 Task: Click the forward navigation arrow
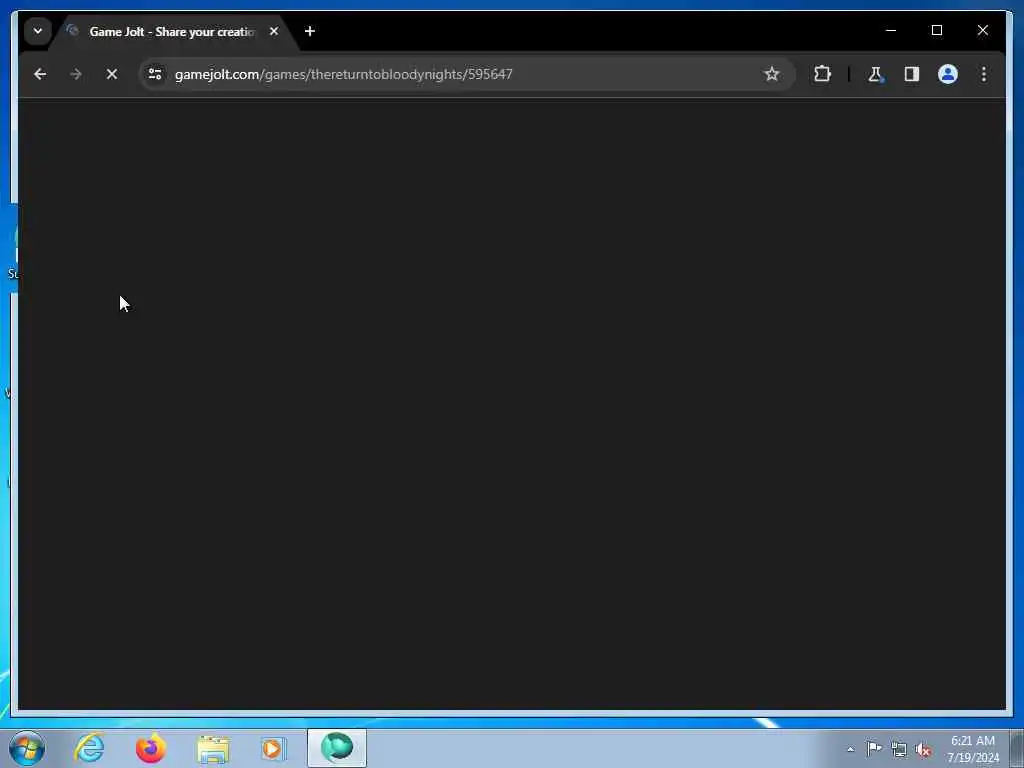[76, 74]
